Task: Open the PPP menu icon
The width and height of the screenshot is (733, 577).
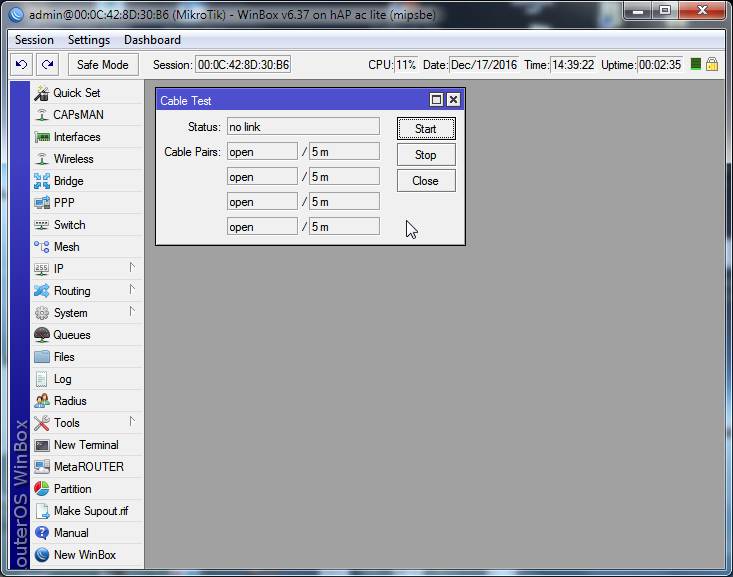Action: pos(42,202)
